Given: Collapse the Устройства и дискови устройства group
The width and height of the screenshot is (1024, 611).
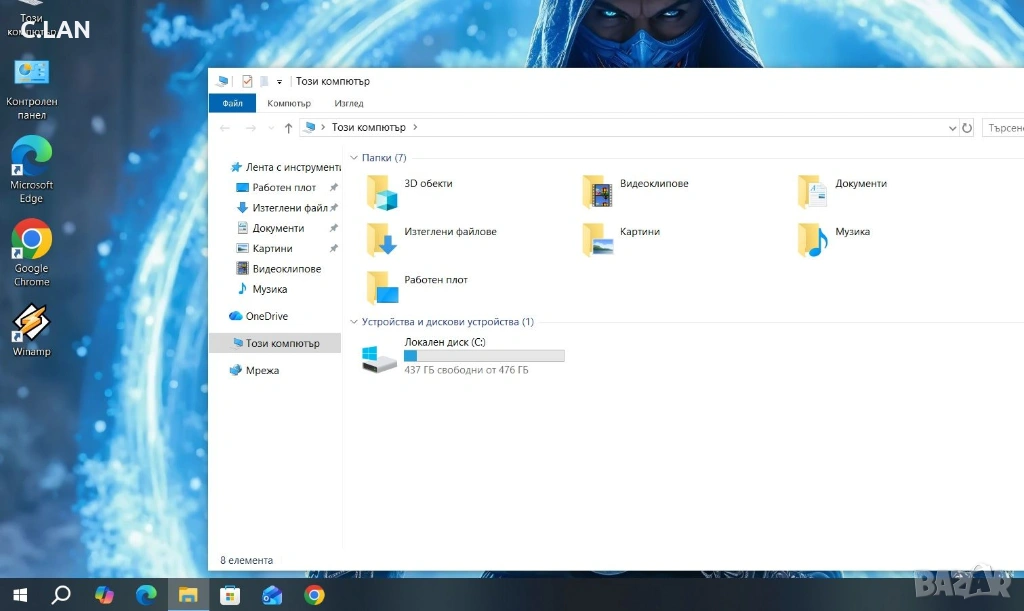Looking at the screenshot, I should (x=354, y=322).
